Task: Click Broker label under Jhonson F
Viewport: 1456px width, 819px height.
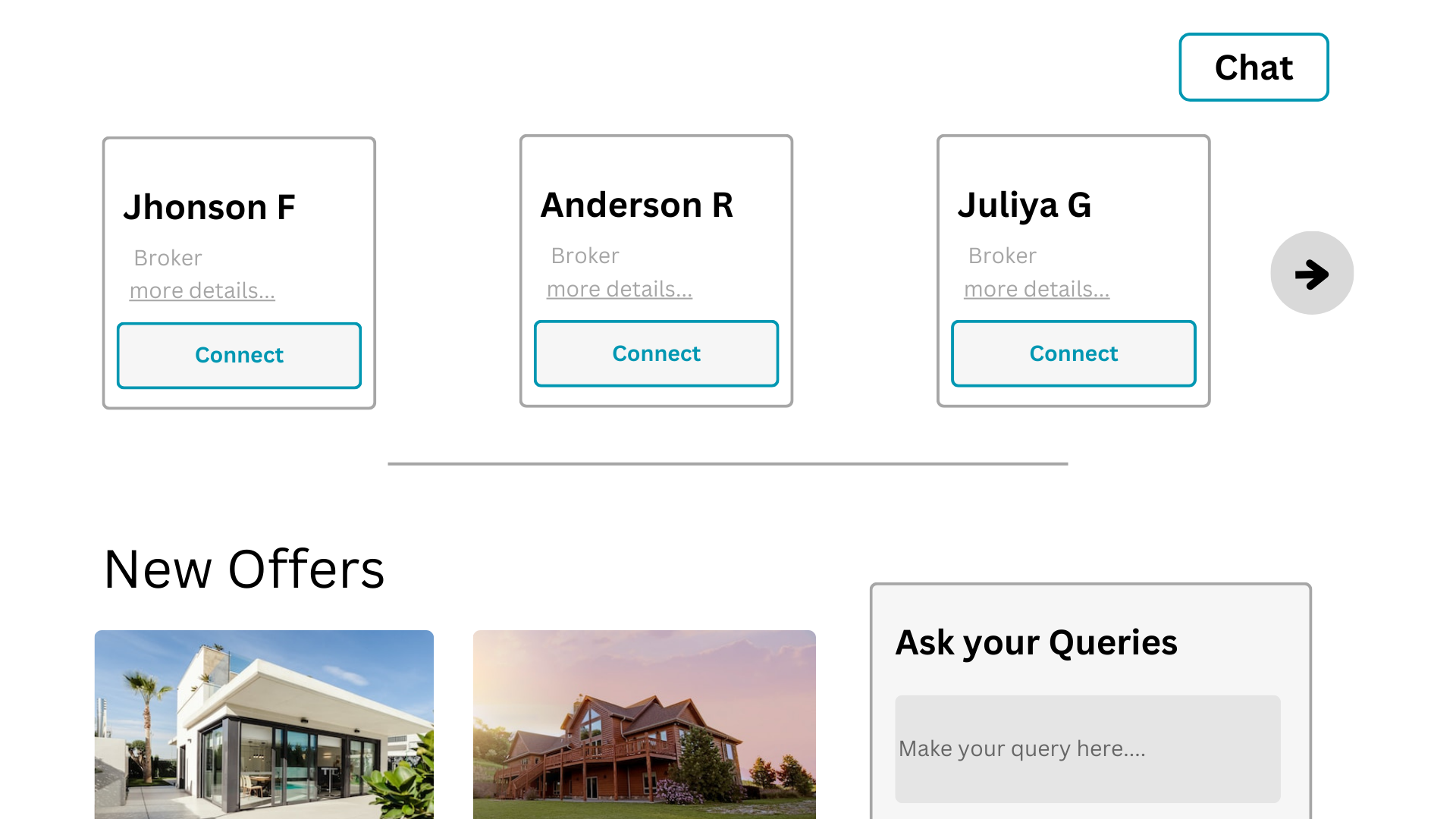Action: (x=168, y=259)
